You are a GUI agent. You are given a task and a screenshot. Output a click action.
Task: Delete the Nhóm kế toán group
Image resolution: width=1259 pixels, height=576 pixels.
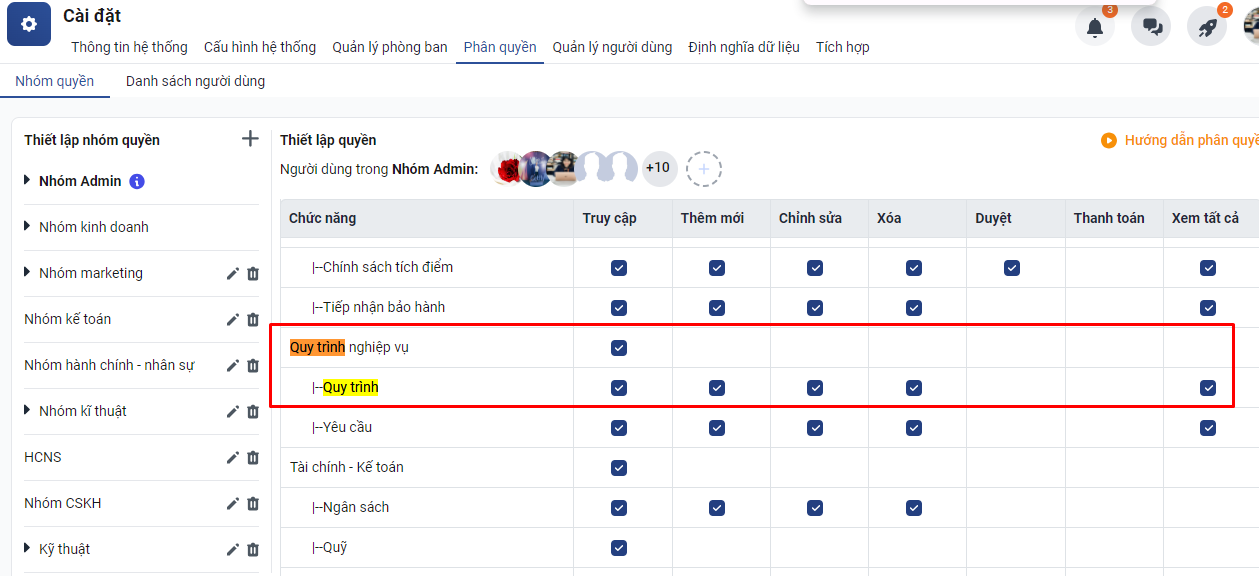253,319
